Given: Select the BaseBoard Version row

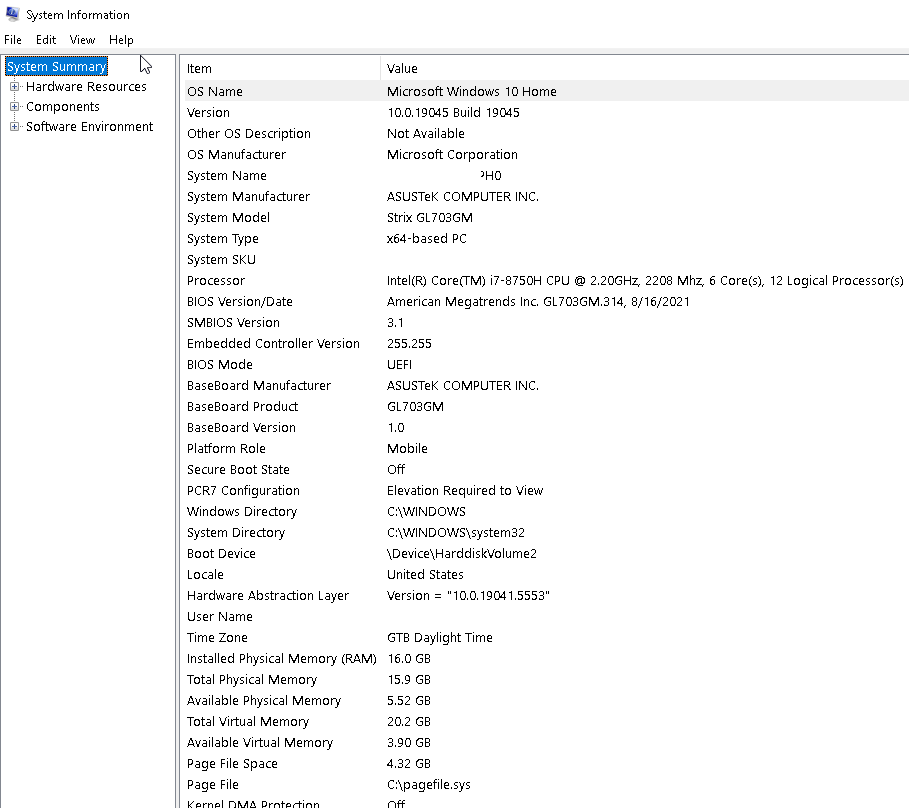Looking at the screenshot, I should [x=547, y=428].
